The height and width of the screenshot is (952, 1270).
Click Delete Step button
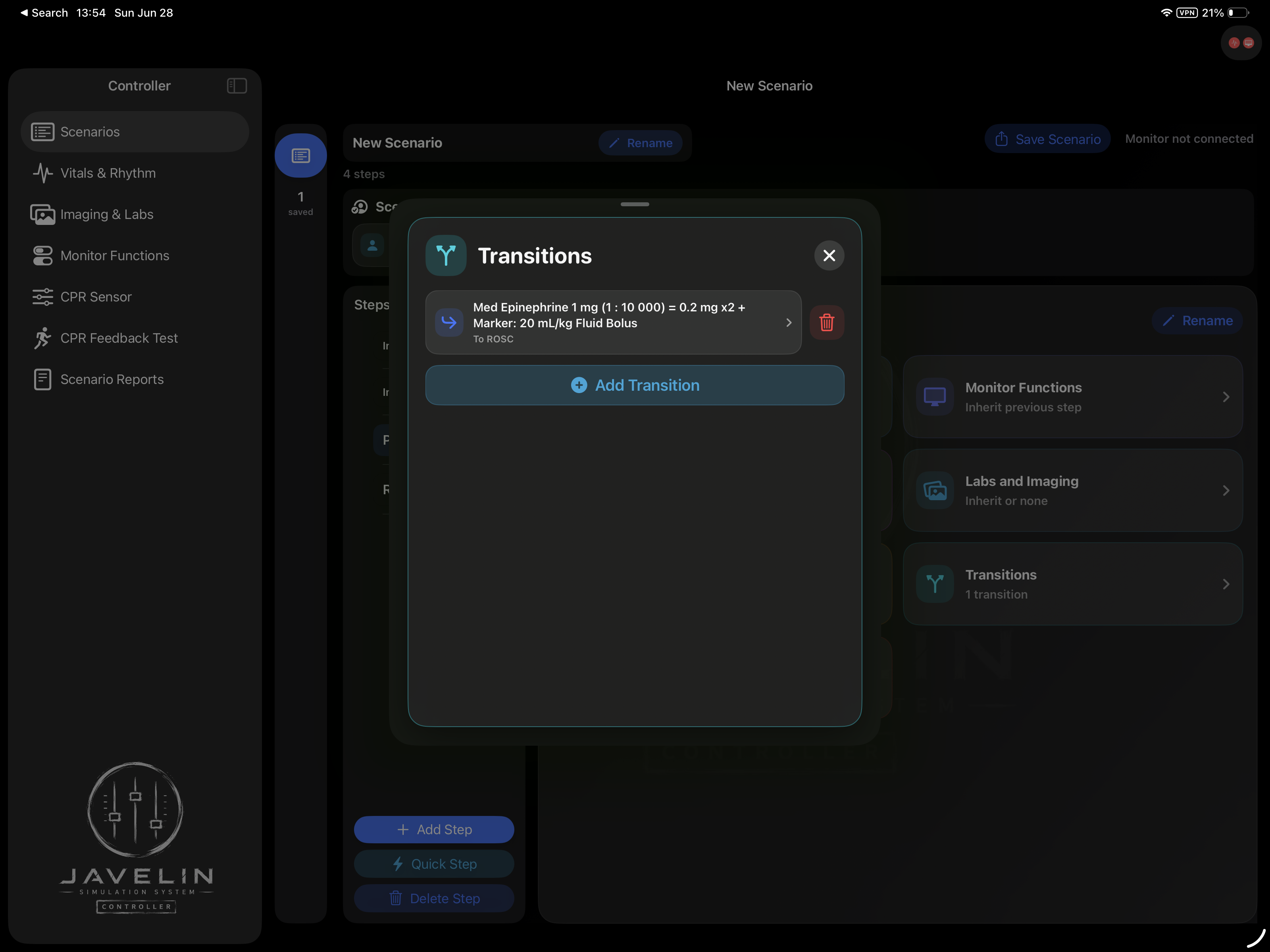[434, 898]
